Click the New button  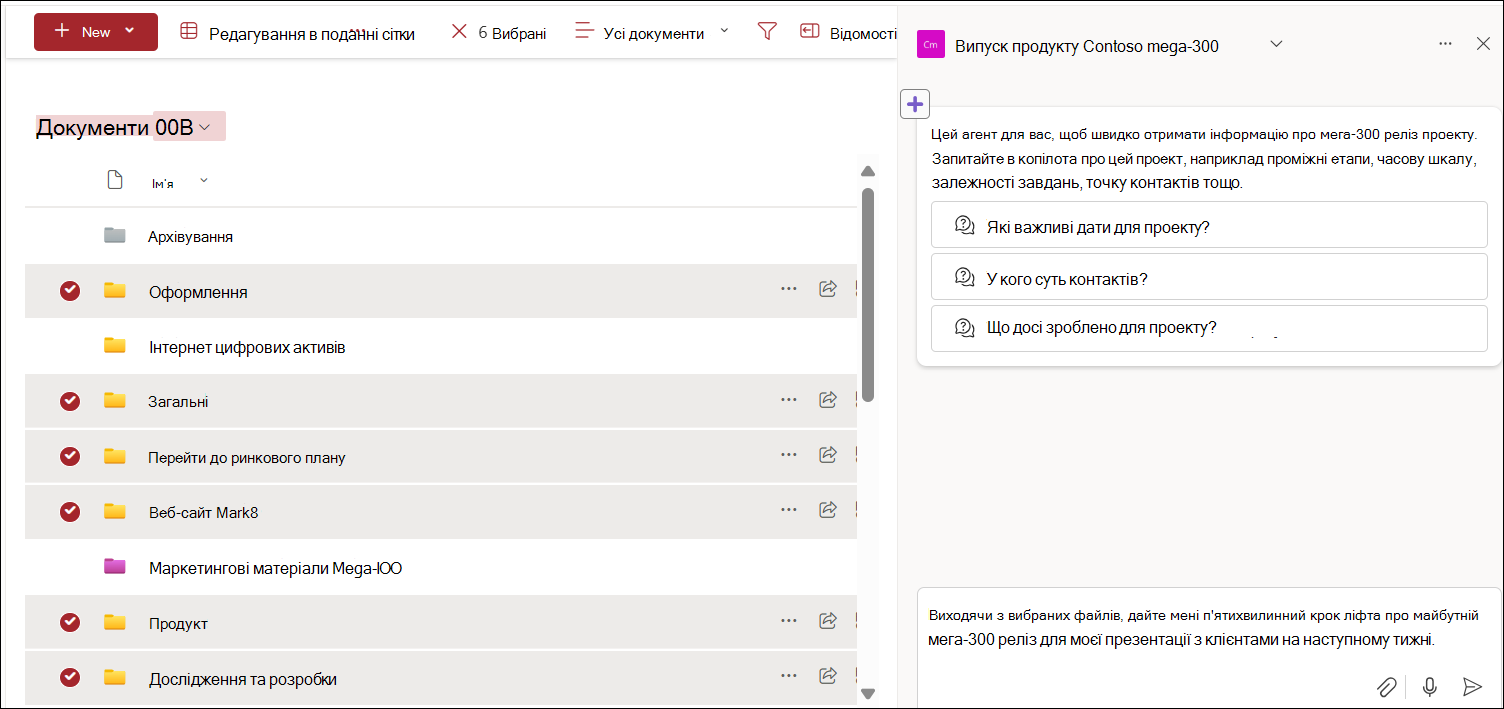(x=95, y=32)
